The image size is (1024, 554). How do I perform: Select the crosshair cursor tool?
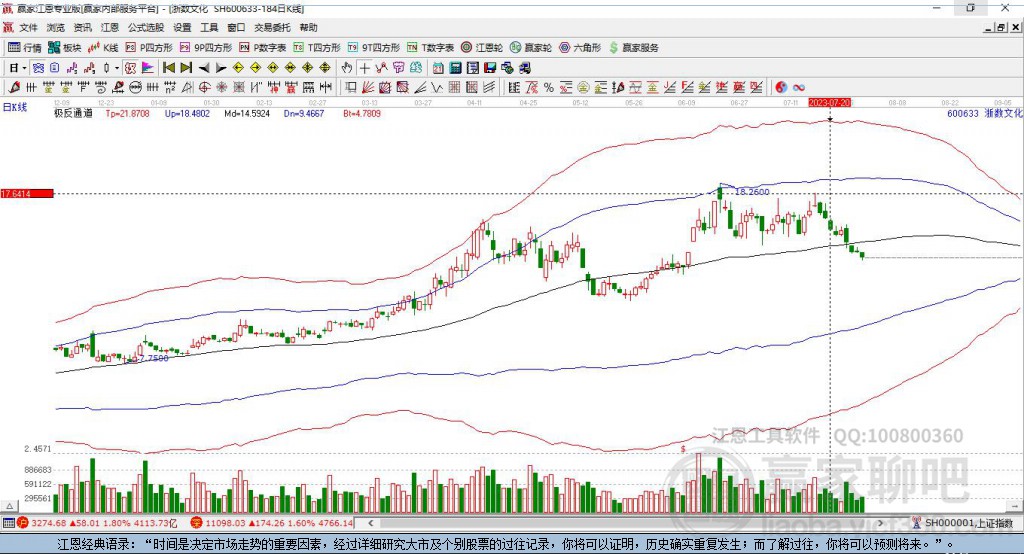365,68
